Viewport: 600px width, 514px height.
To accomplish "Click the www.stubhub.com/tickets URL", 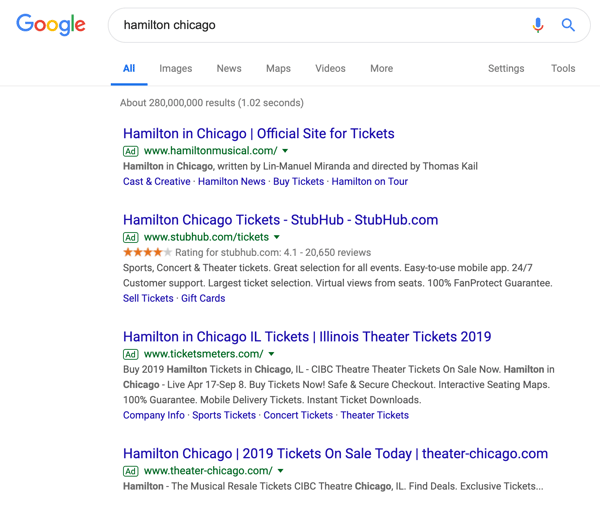I will (206, 237).
